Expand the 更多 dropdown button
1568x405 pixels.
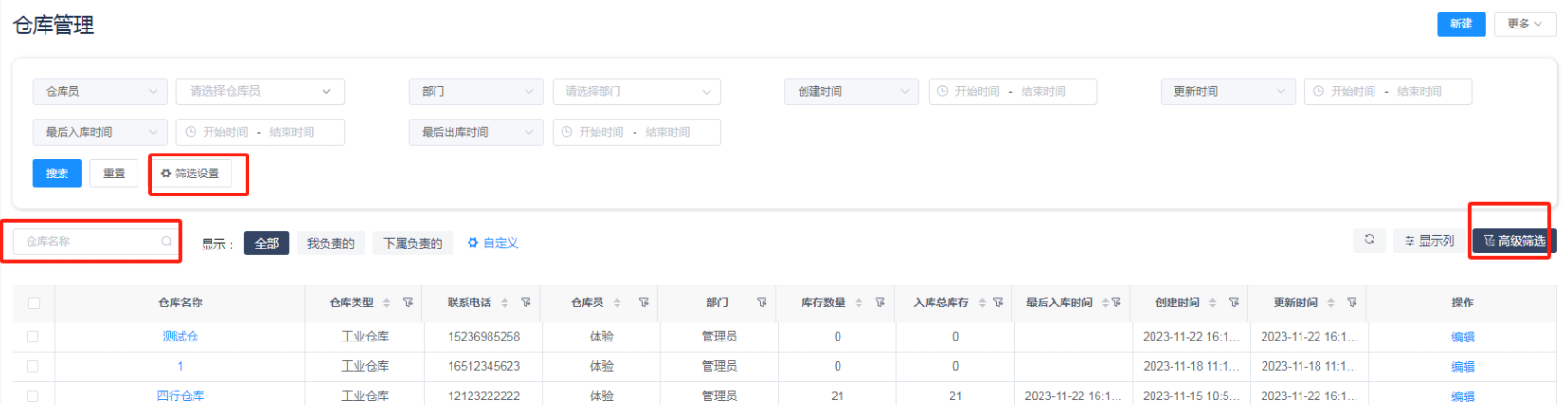1525,24
